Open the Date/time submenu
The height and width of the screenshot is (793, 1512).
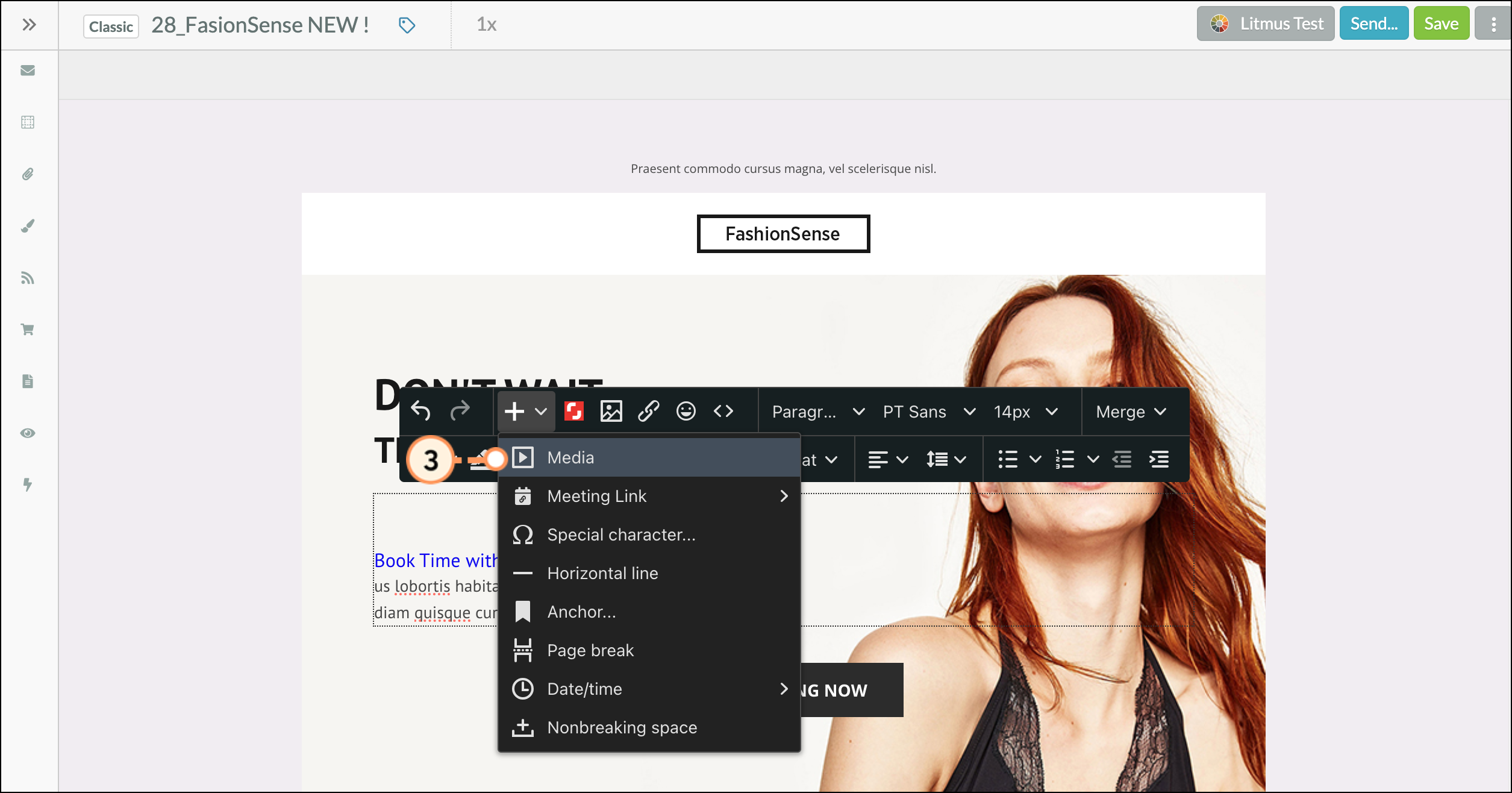pyautogui.click(x=649, y=689)
